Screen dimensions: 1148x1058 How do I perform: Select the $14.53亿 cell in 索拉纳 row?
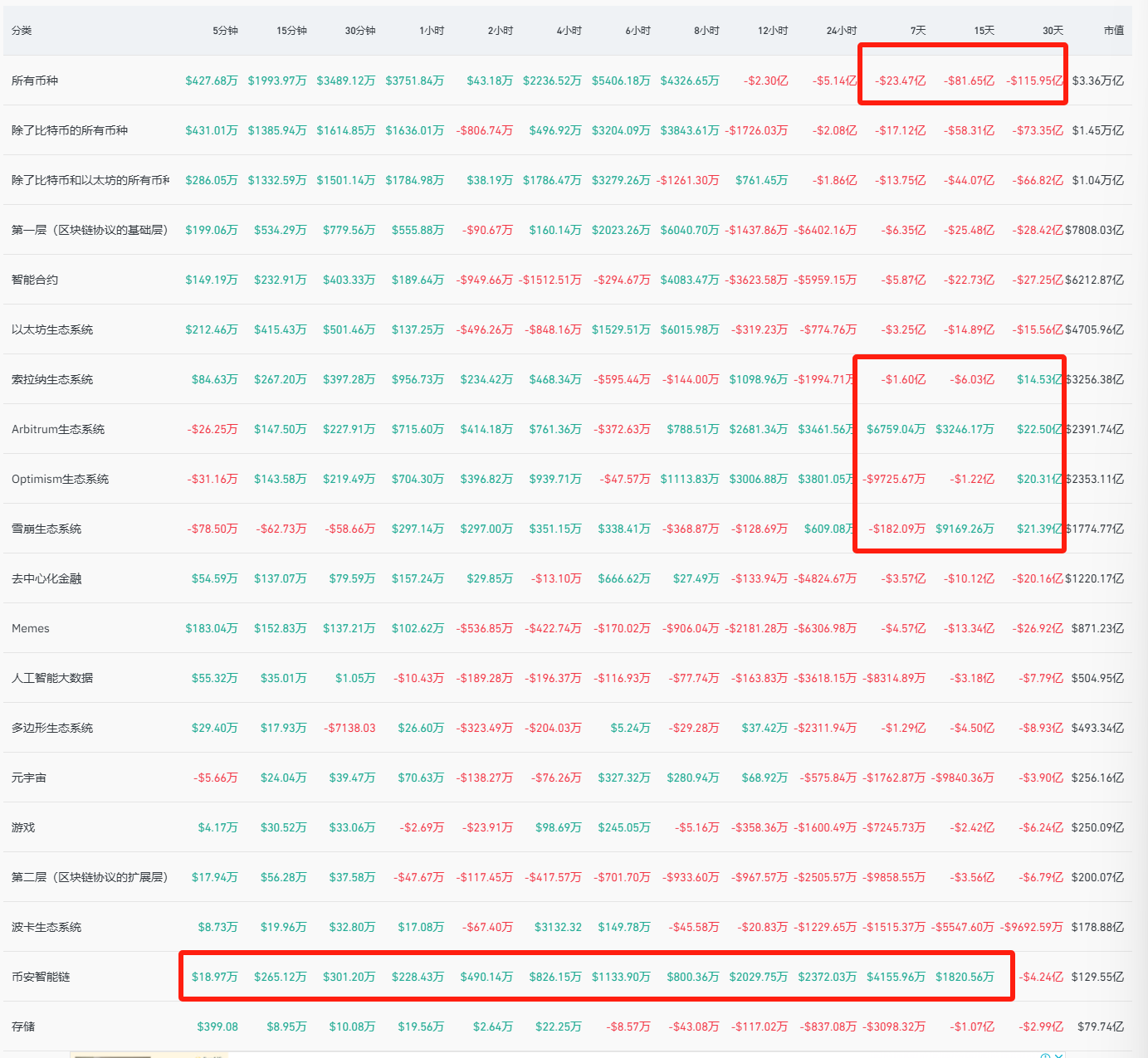(1039, 379)
